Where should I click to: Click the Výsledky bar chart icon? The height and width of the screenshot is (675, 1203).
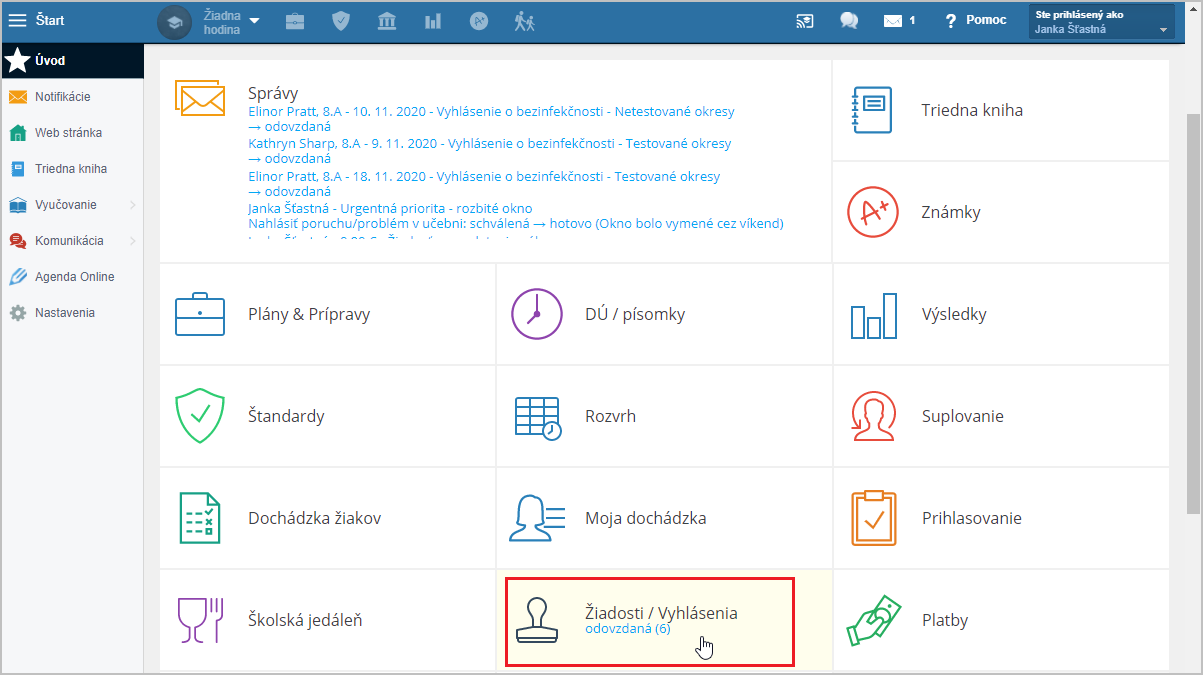click(x=873, y=314)
